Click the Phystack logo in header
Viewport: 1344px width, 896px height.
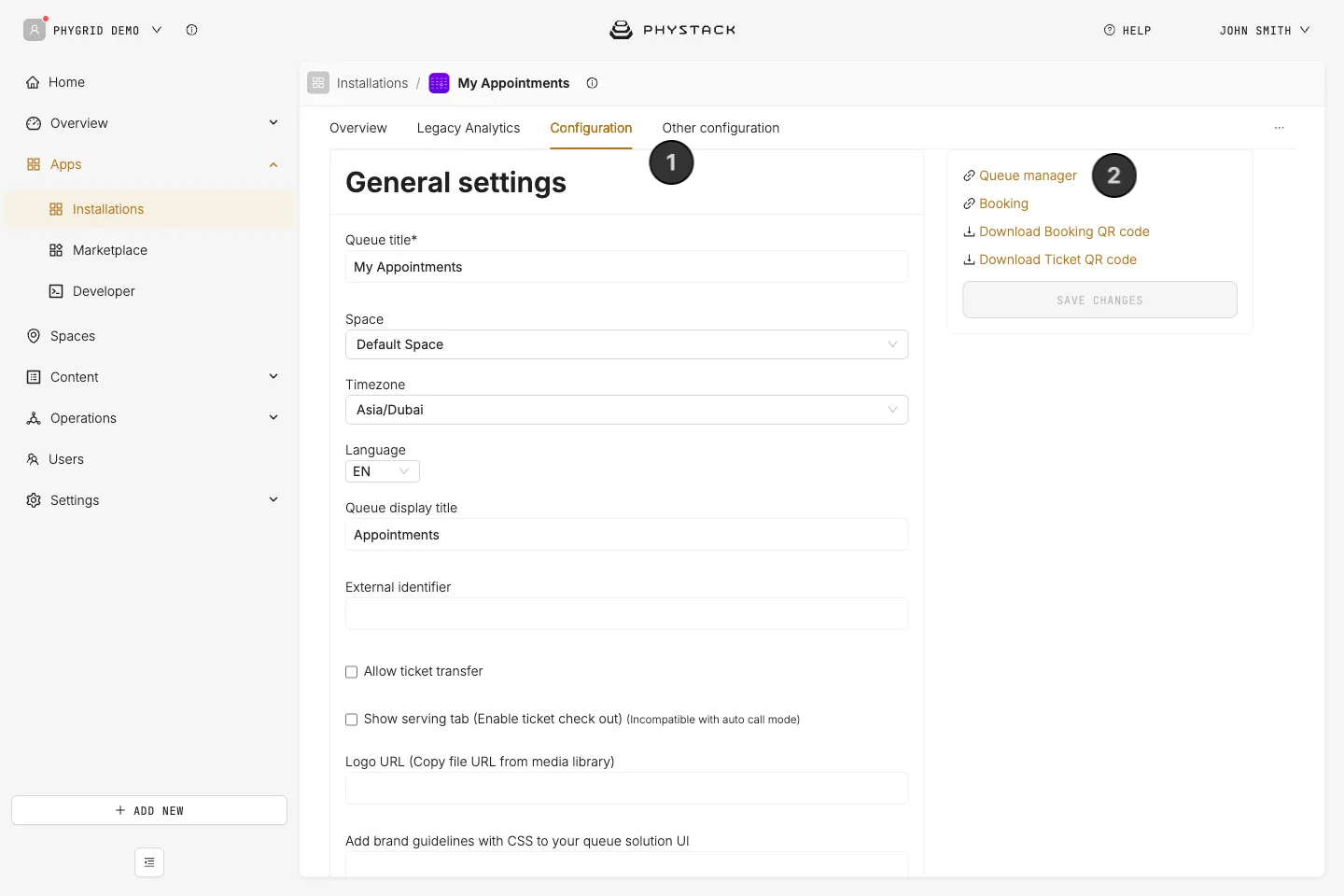672,30
